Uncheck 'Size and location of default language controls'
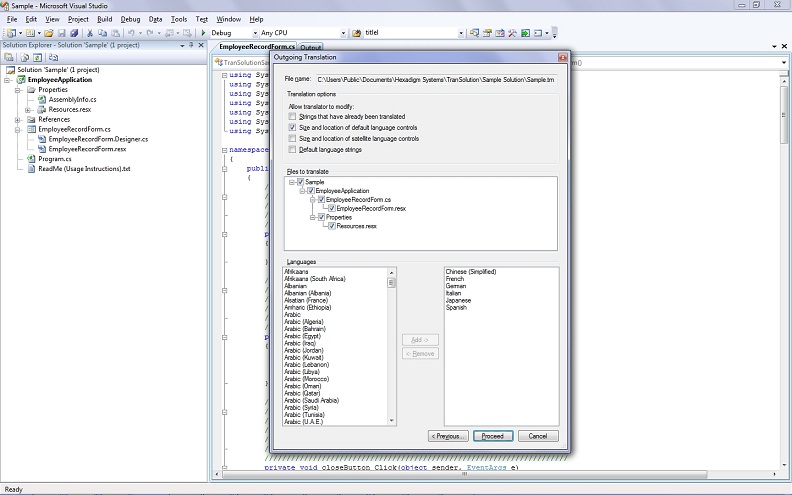792x495 pixels. coord(292,128)
